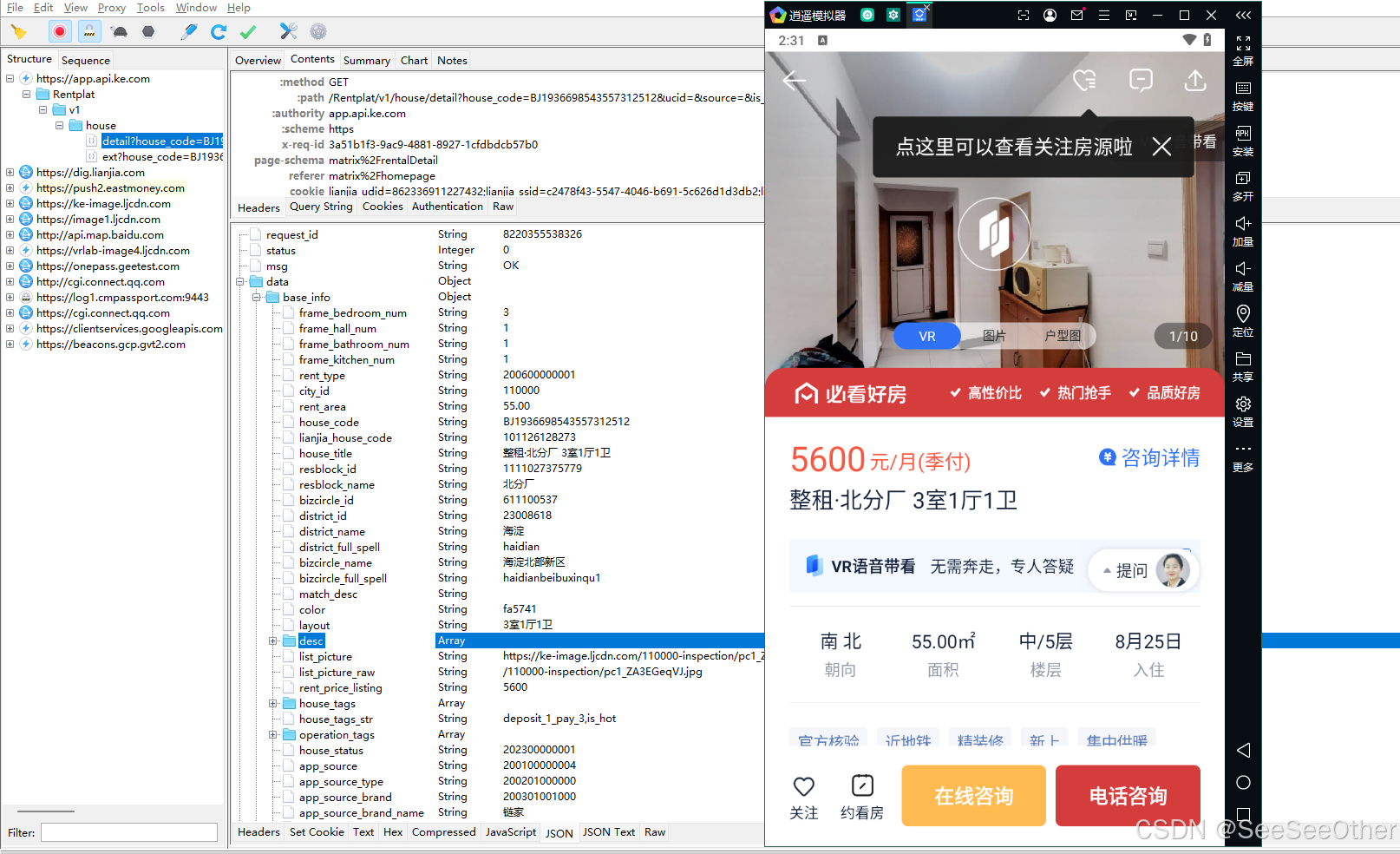Tap the 约看房 calendar button
1400x854 pixels.
862,797
